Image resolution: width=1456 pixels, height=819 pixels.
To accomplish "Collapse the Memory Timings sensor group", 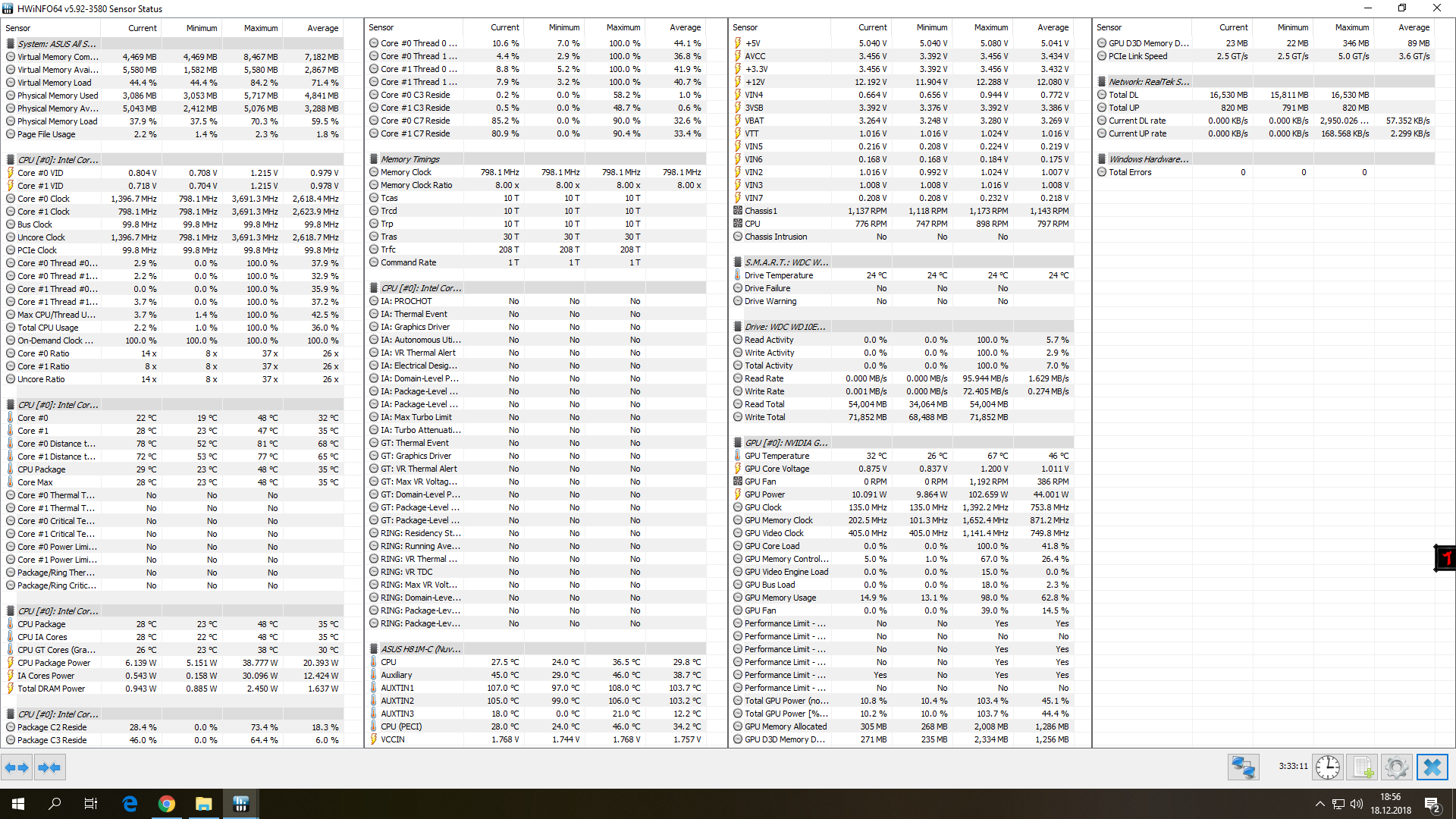I will point(410,159).
